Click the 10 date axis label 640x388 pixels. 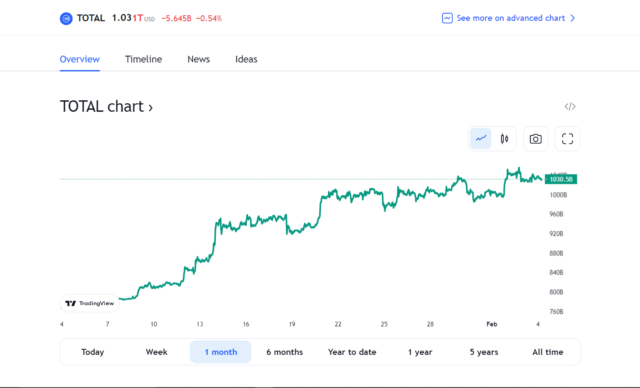click(153, 324)
